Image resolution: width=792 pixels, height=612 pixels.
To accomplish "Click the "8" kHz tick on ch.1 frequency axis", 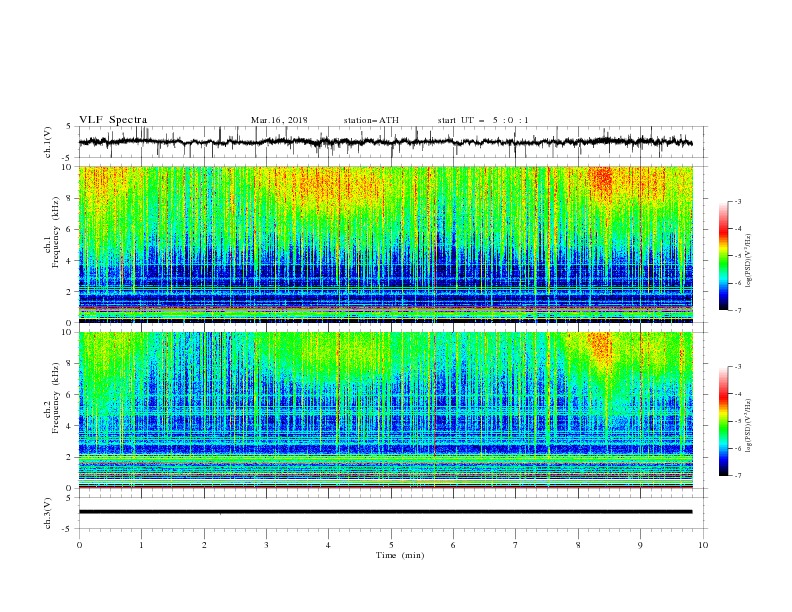I will coord(70,198).
